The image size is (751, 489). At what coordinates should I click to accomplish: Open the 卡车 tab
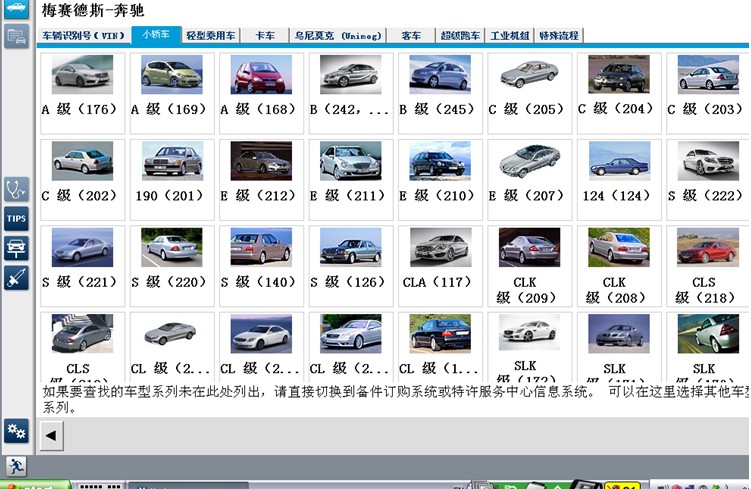(x=265, y=35)
